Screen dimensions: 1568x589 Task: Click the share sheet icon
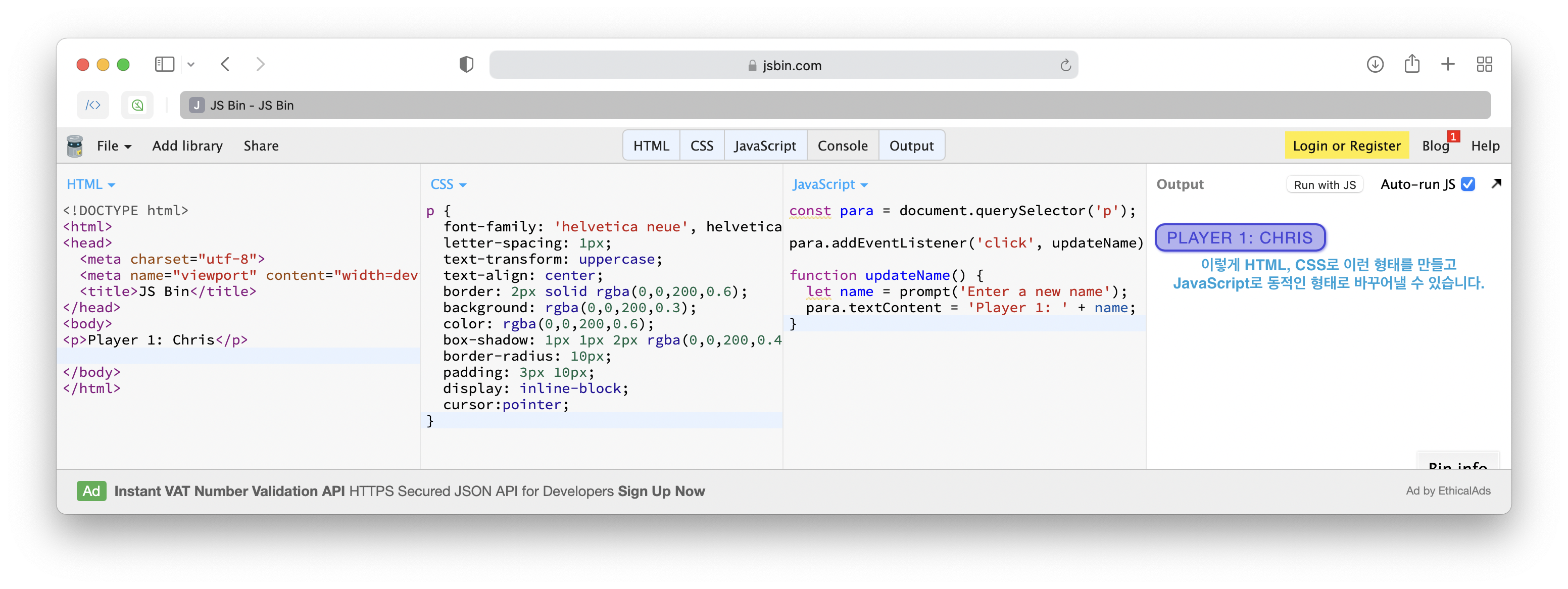pyautogui.click(x=1412, y=64)
